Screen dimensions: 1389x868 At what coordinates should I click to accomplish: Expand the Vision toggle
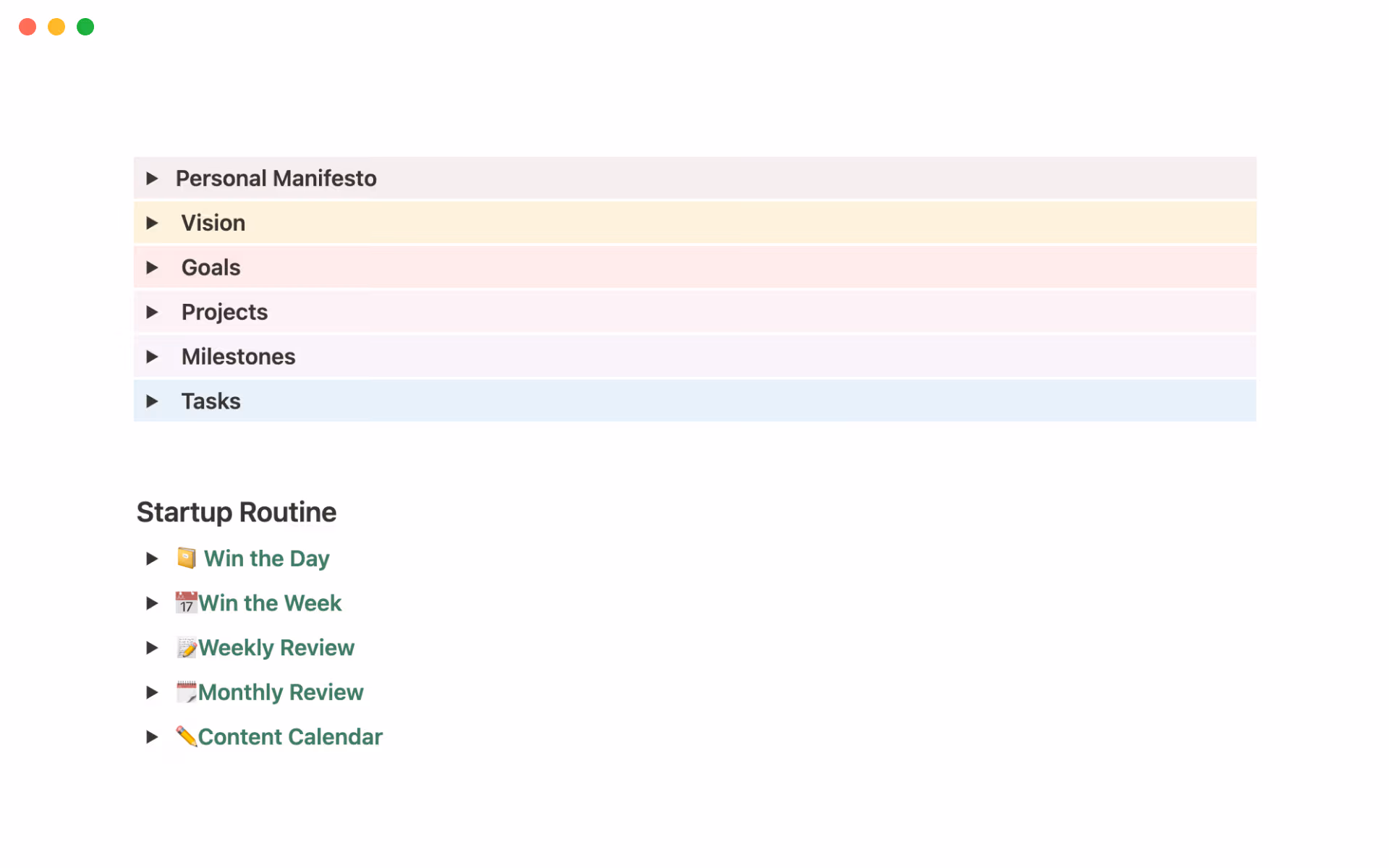pyautogui.click(x=152, y=223)
